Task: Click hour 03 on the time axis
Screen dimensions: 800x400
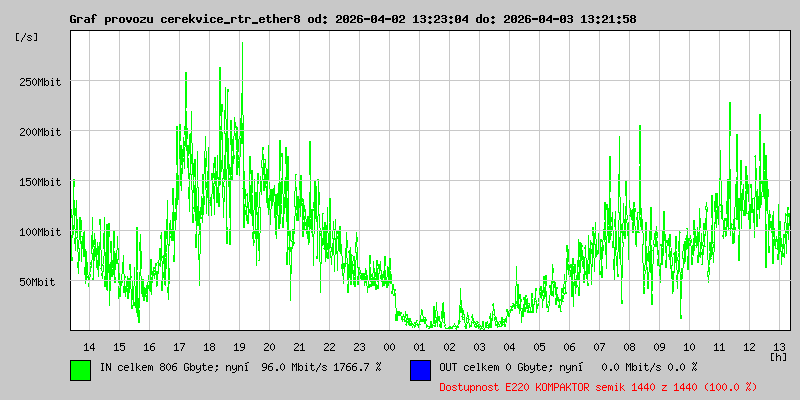Action: point(479,346)
